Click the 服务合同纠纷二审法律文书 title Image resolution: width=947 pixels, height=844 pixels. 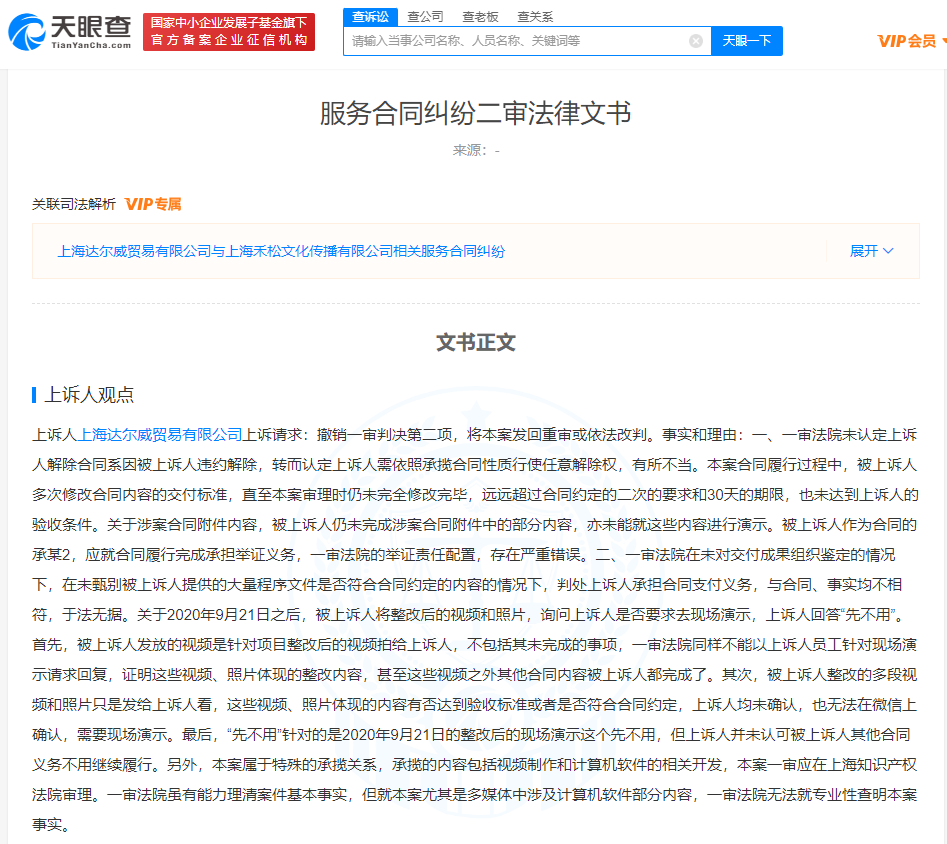(x=475, y=113)
